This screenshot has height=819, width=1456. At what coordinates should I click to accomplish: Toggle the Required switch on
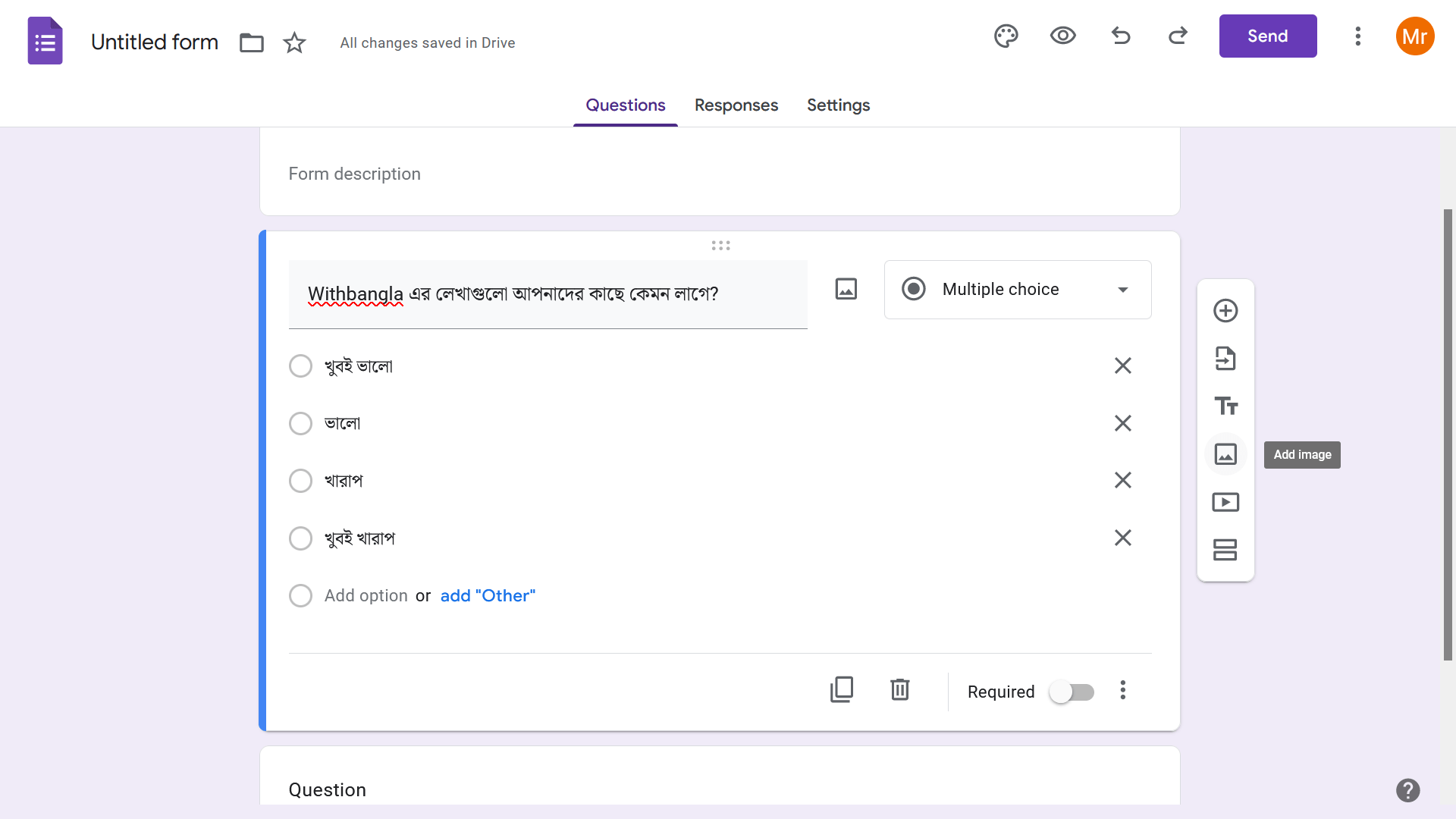point(1072,692)
